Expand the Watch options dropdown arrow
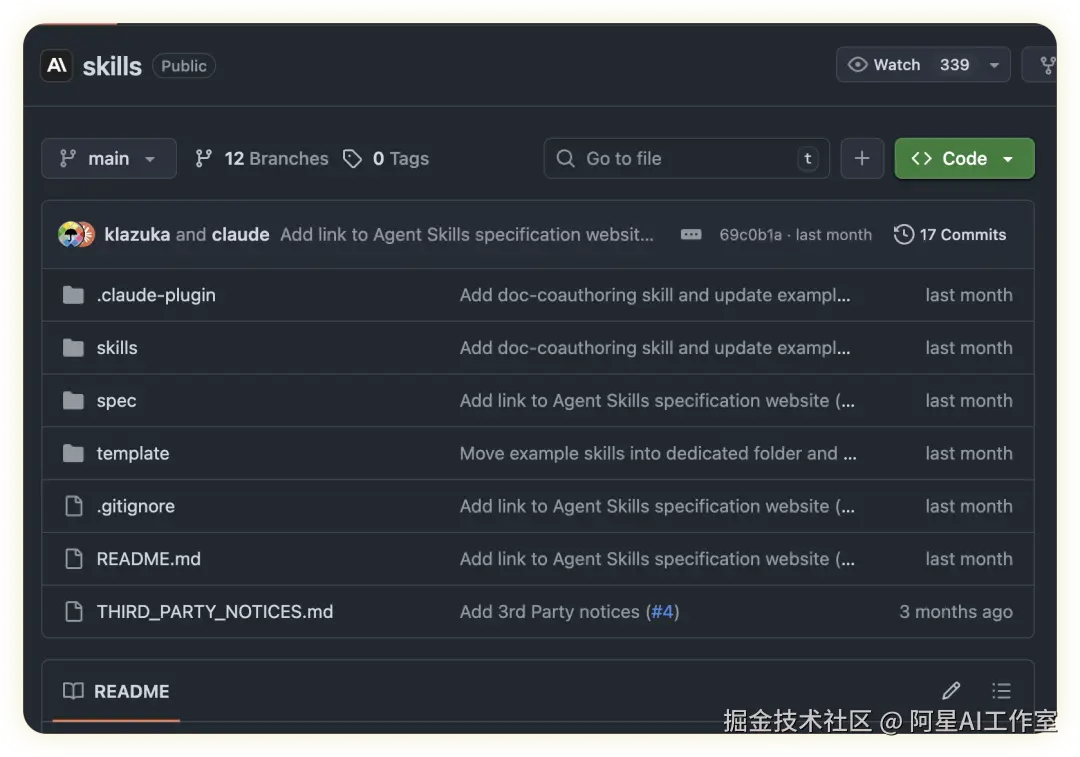The width and height of the screenshot is (1080, 757). [x=994, y=65]
